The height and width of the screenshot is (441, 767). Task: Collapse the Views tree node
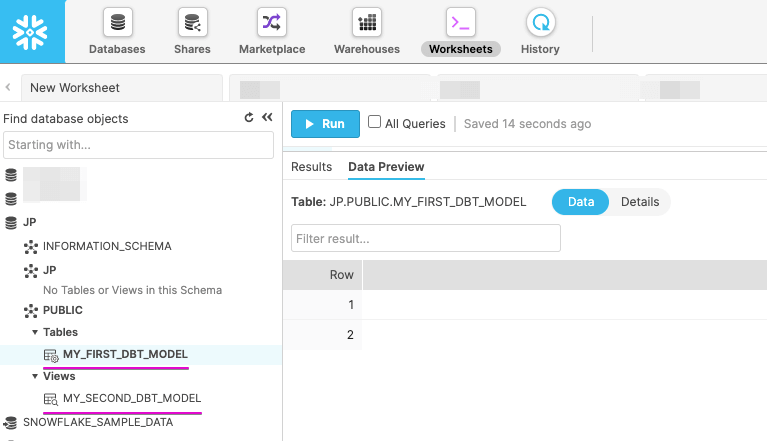[x=35, y=376]
